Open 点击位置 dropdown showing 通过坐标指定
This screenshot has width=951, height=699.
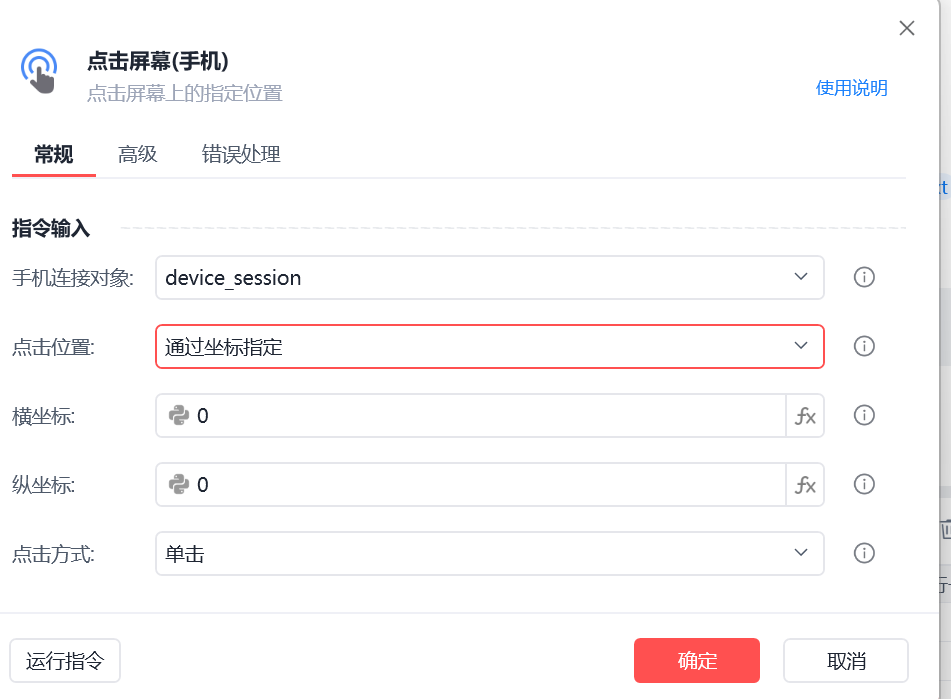pyautogui.click(x=489, y=347)
